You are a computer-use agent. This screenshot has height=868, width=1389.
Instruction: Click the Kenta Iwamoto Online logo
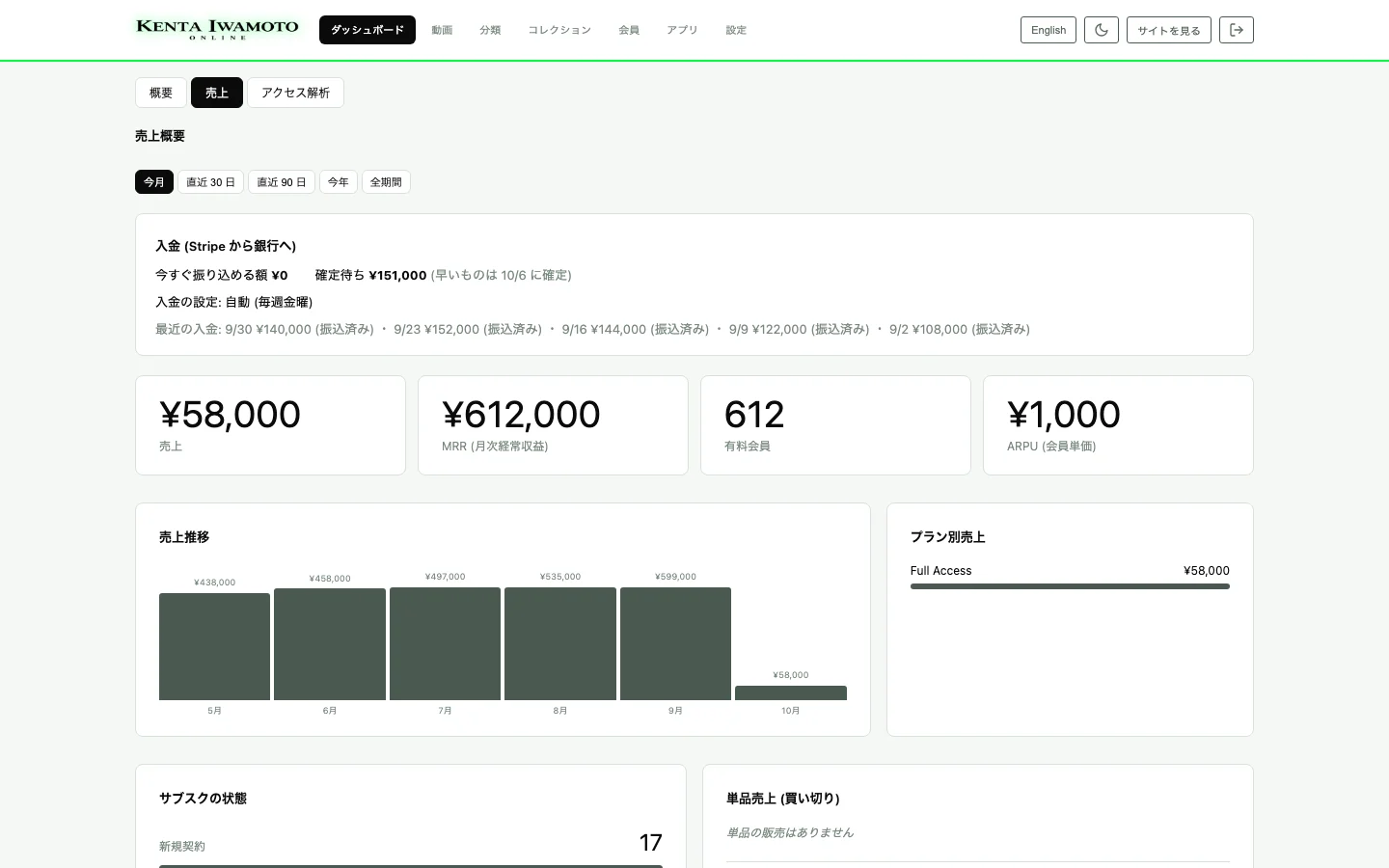(217, 29)
